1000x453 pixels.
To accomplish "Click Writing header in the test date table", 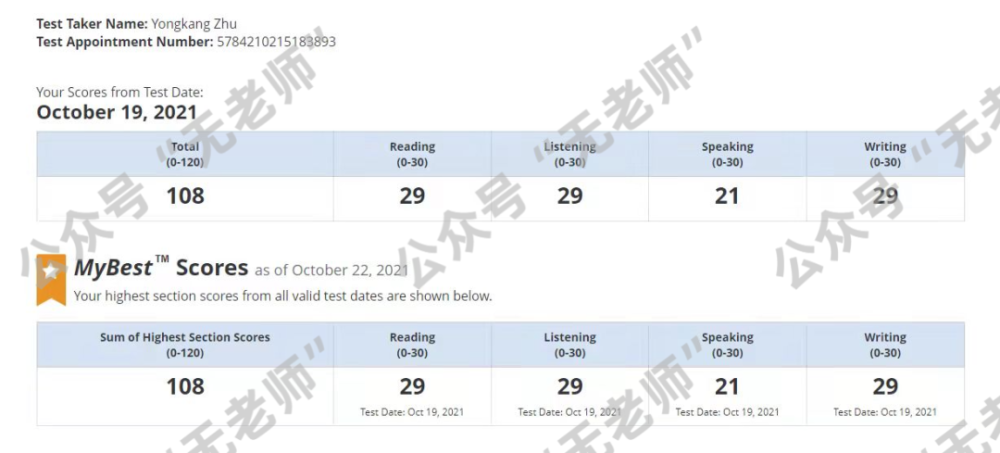I will coord(885,153).
